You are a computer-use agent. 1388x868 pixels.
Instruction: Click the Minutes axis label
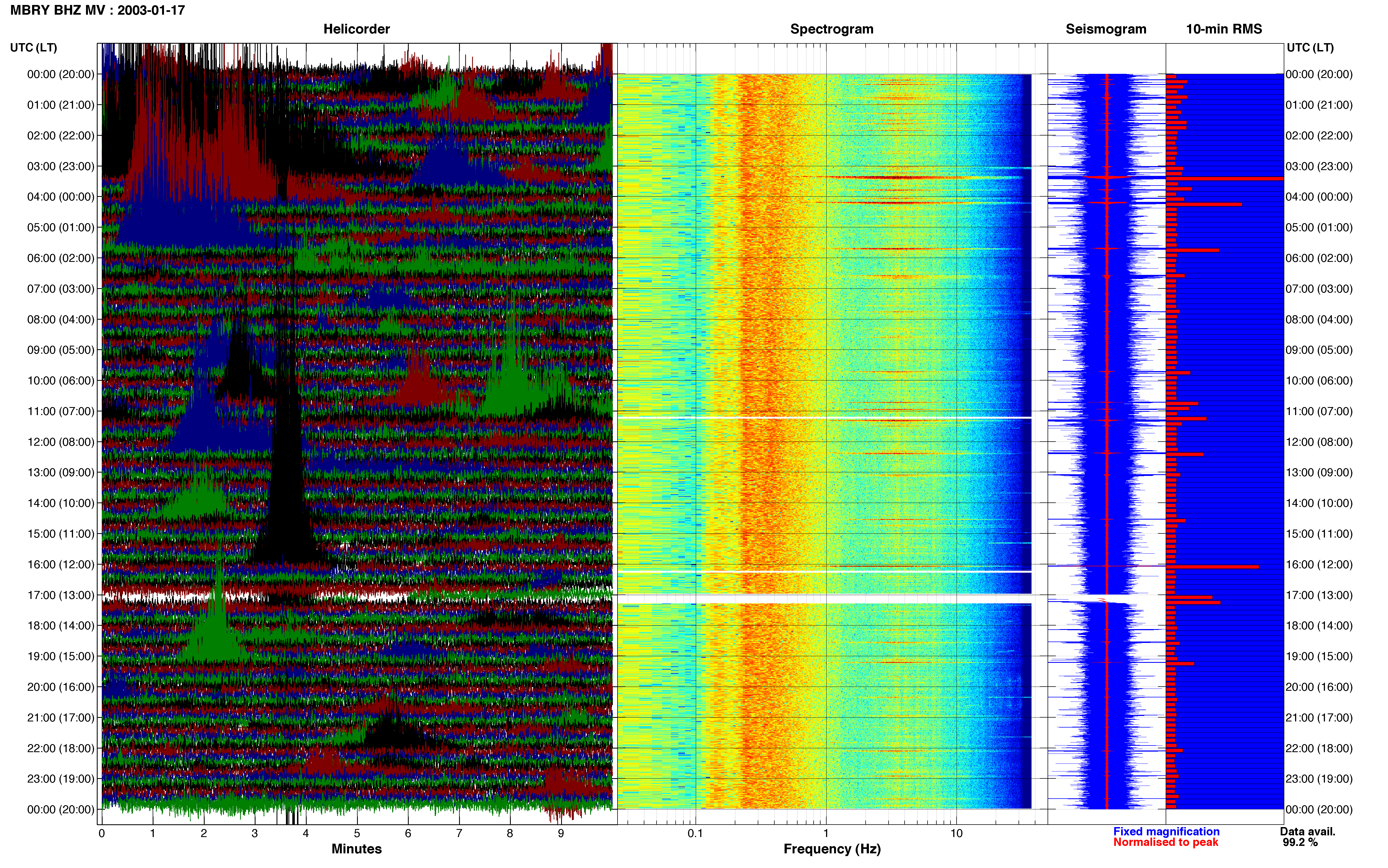point(356,848)
